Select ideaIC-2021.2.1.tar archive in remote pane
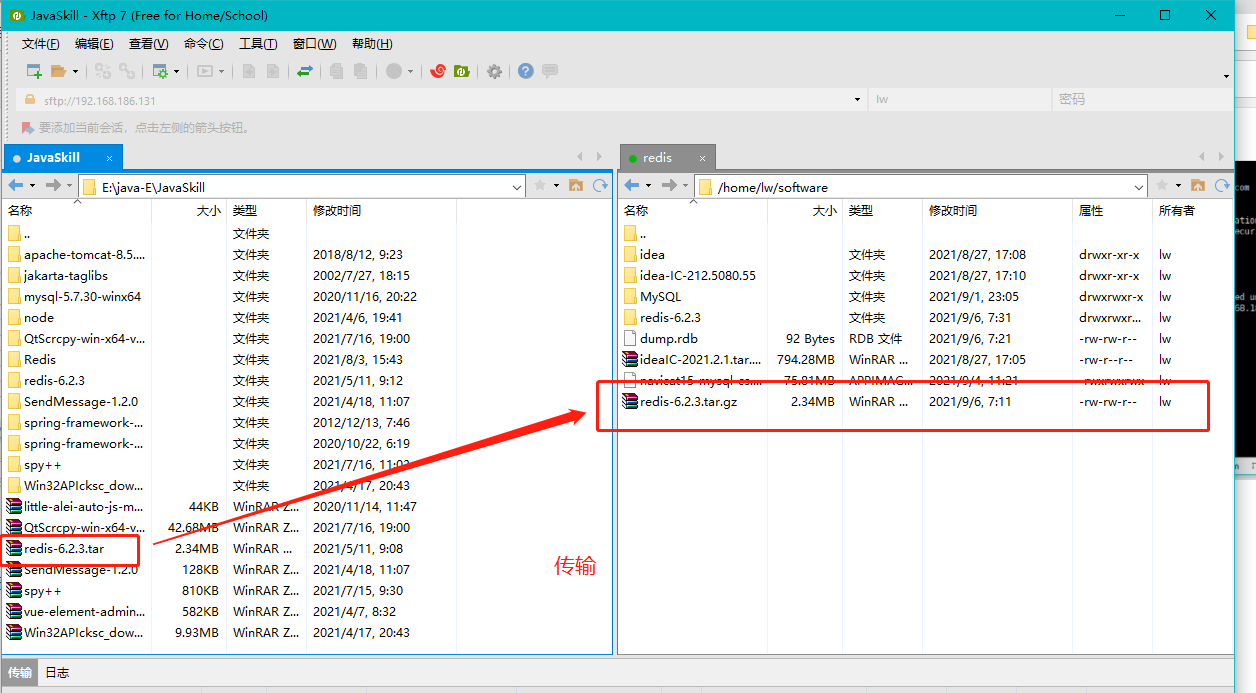1256x693 pixels. coord(700,360)
